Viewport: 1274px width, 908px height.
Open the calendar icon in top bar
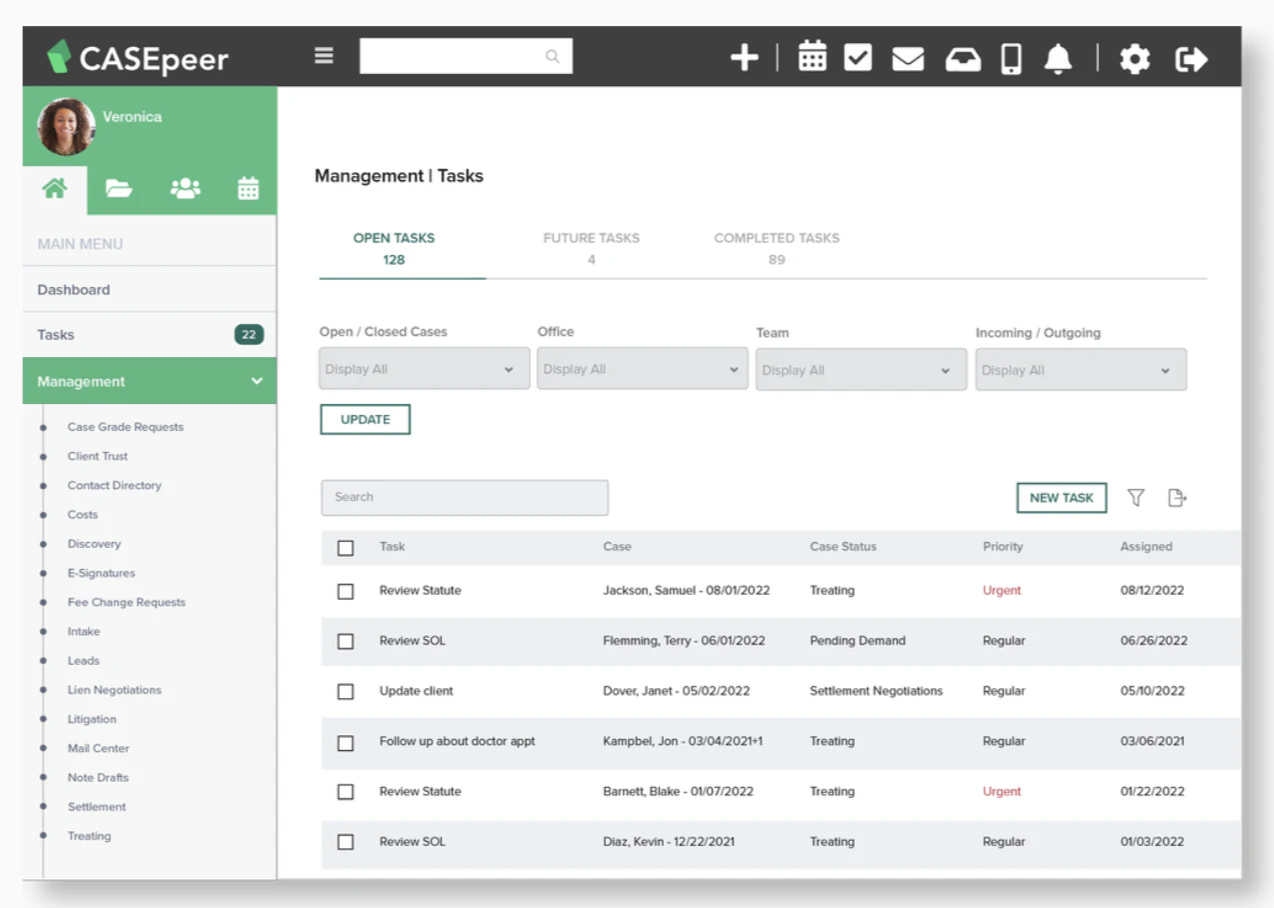tap(812, 57)
